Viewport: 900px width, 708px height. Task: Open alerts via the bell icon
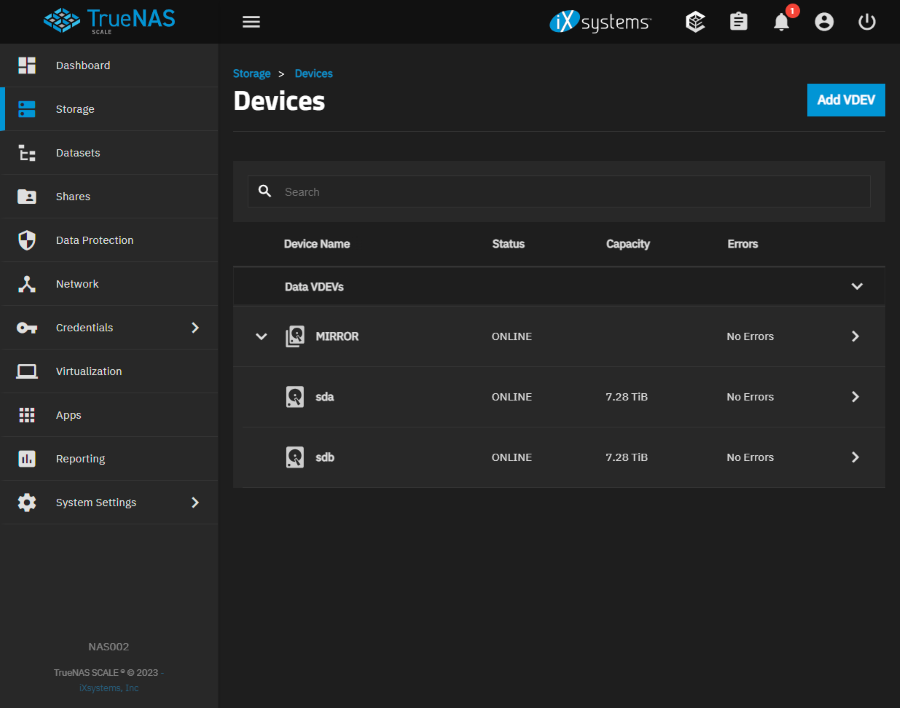[x=781, y=22]
